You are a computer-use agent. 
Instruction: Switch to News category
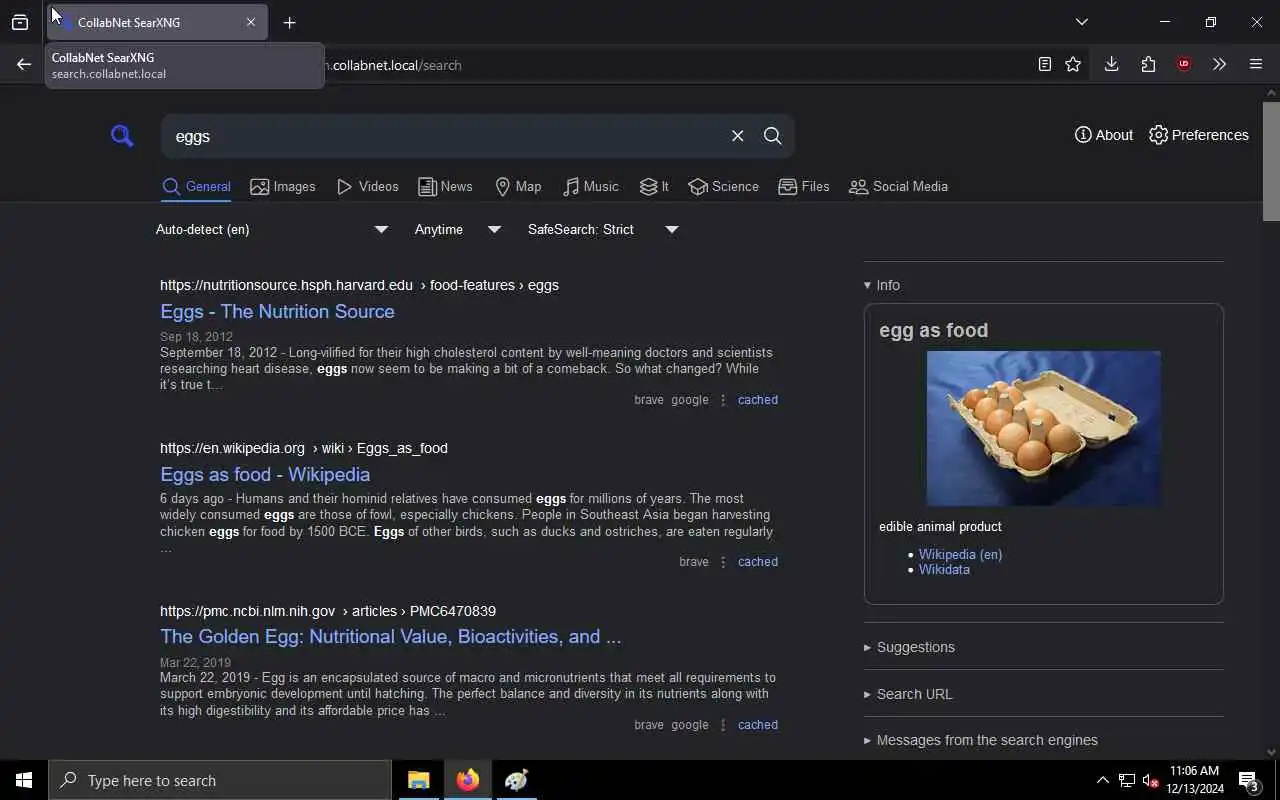(x=445, y=187)
